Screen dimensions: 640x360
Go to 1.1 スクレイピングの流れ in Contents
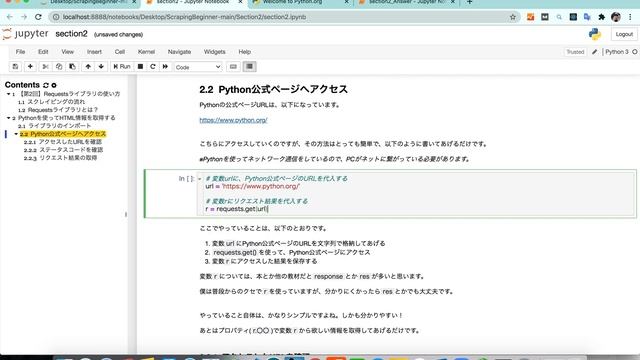coord(51,102)
